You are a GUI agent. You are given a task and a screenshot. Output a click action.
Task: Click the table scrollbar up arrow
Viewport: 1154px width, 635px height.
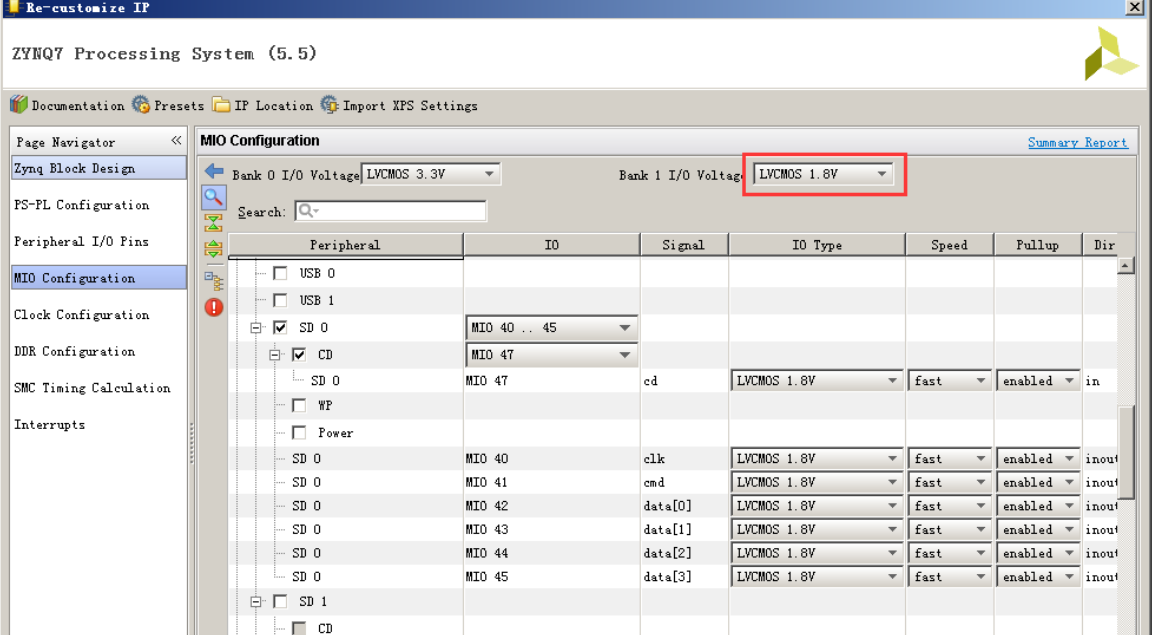tap(1125, 266)
